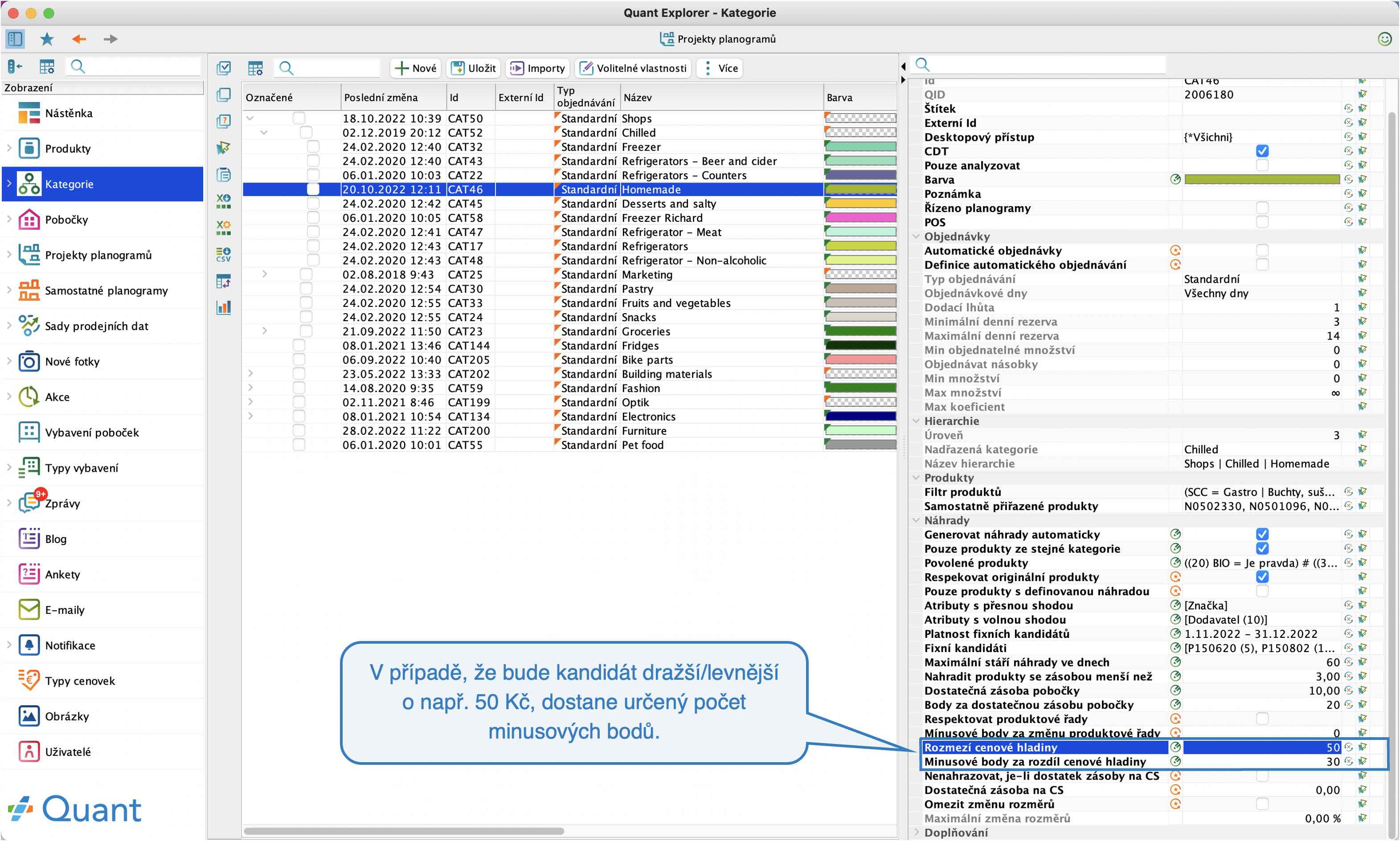
Task: Expand the Groceries tree row
Action: tap(264, 331)
